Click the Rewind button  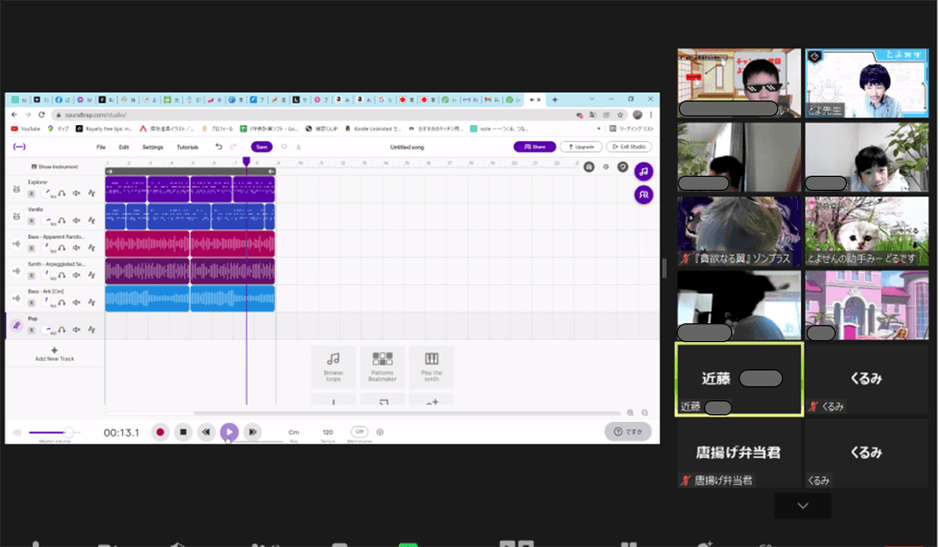click(206, 432)
